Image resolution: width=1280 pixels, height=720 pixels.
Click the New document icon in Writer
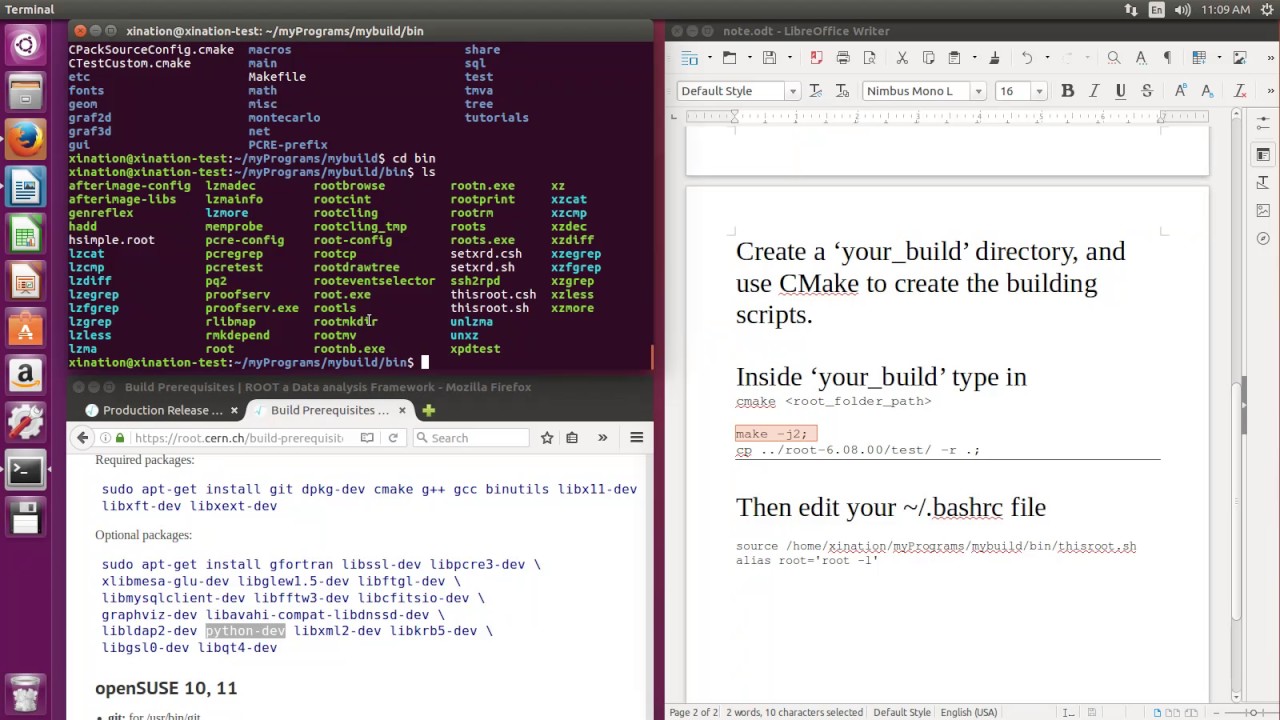point(689,58)
